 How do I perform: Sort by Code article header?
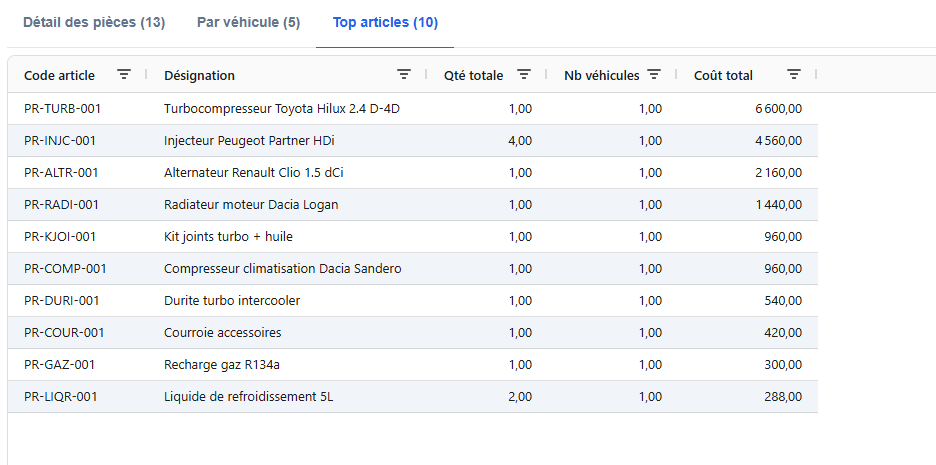60,75
